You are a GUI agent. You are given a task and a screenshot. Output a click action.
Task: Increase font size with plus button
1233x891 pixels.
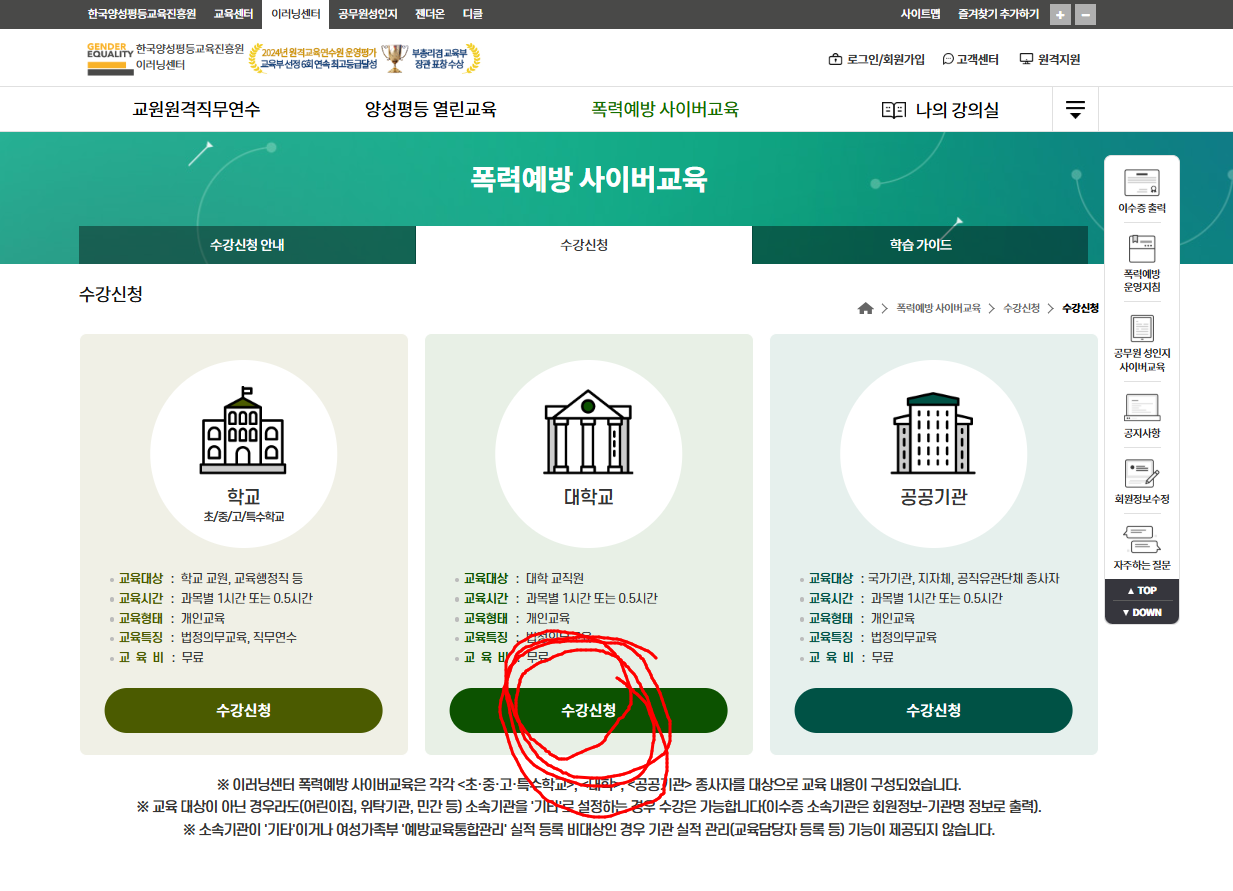tap(1061, 14)
